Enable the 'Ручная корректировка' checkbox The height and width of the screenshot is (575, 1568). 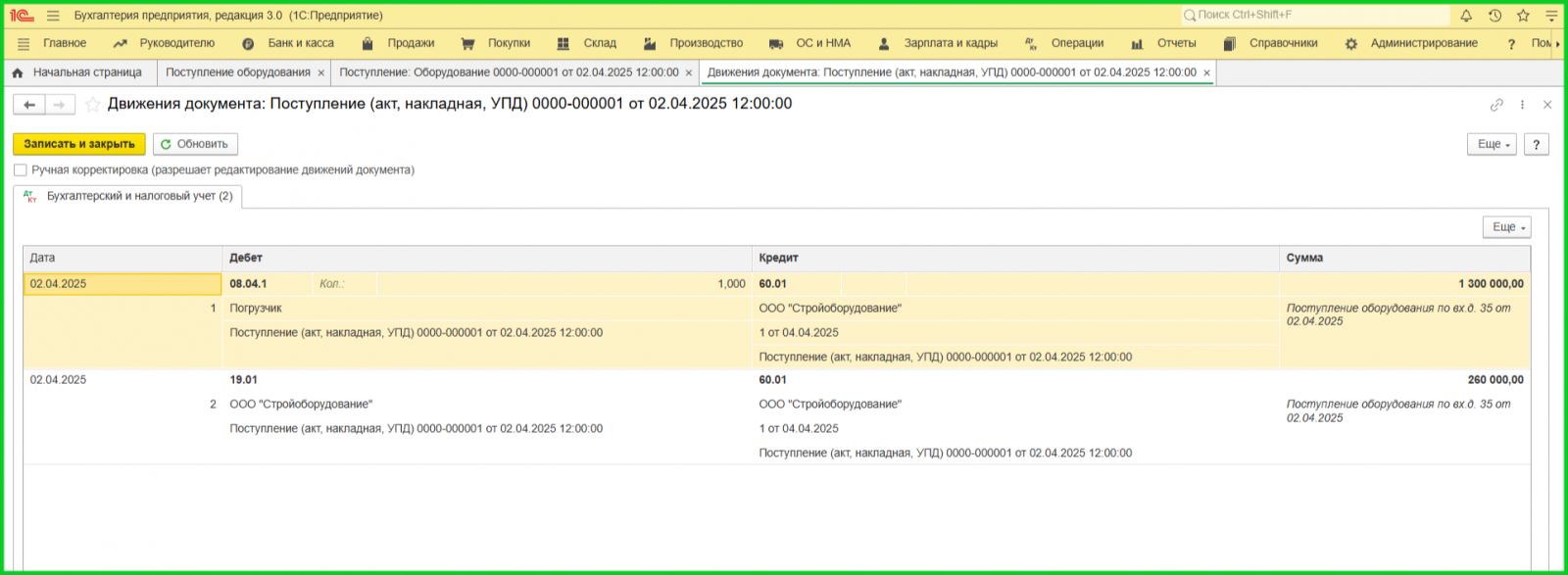21,170
